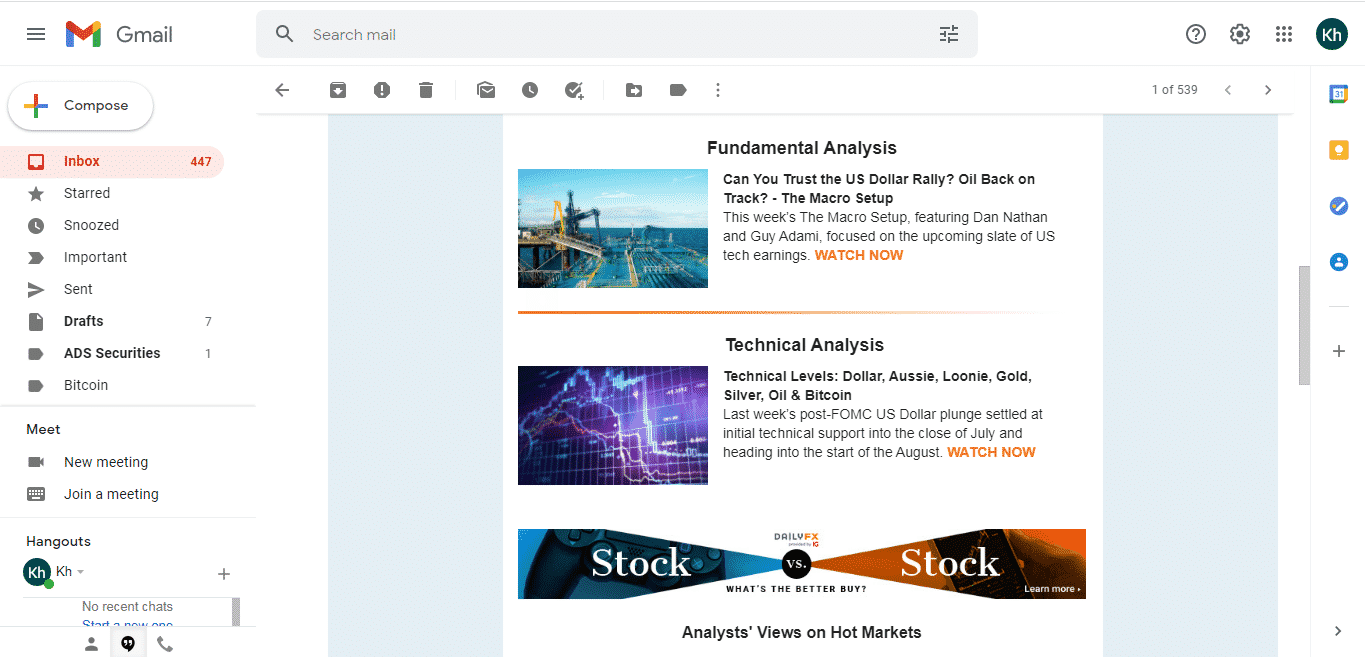This screenshot has width=1365, height=657.
Task: Open Google Keep side panel
Action: (1339, 150)
